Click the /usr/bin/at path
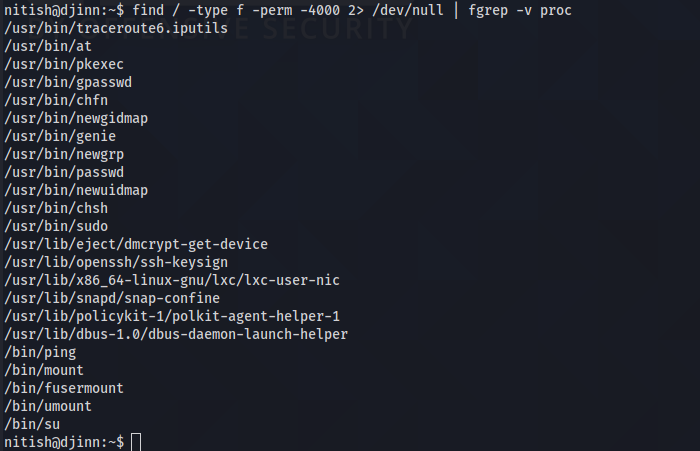The width and height of the screenshot is (700, 451). pos(48,46)
